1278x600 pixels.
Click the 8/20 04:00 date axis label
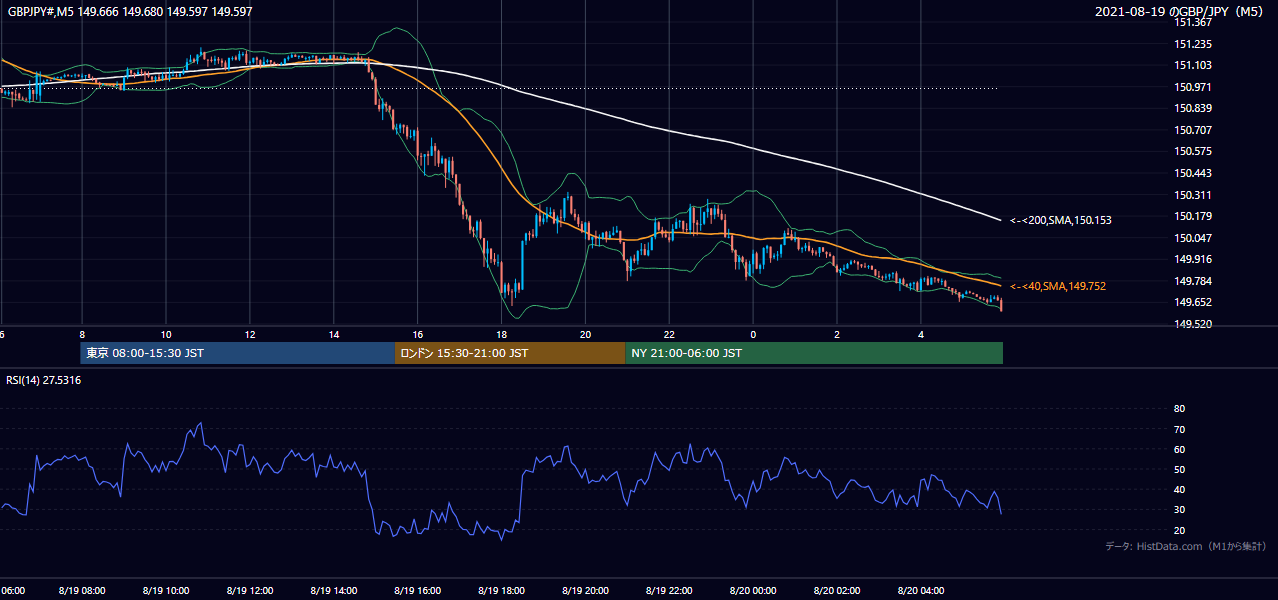920,591
